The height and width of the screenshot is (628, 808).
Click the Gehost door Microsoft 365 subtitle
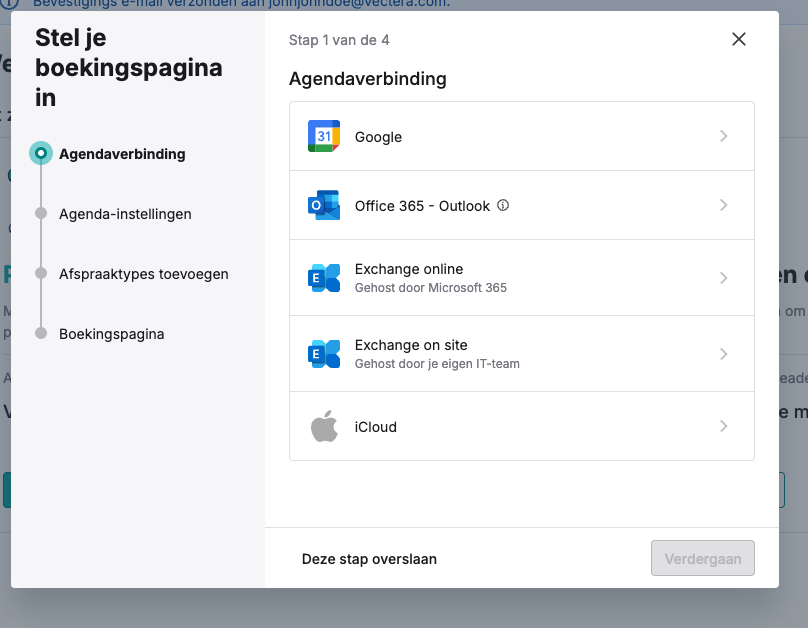click(431, 287)
